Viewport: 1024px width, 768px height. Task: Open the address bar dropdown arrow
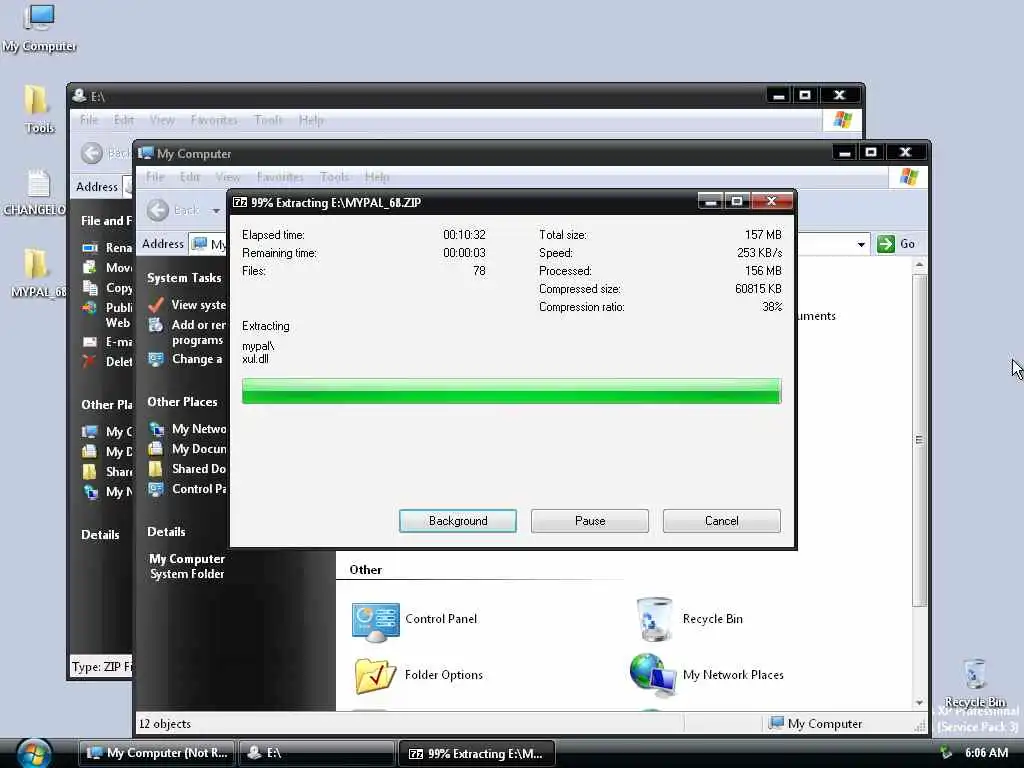(x=861, y=244)
